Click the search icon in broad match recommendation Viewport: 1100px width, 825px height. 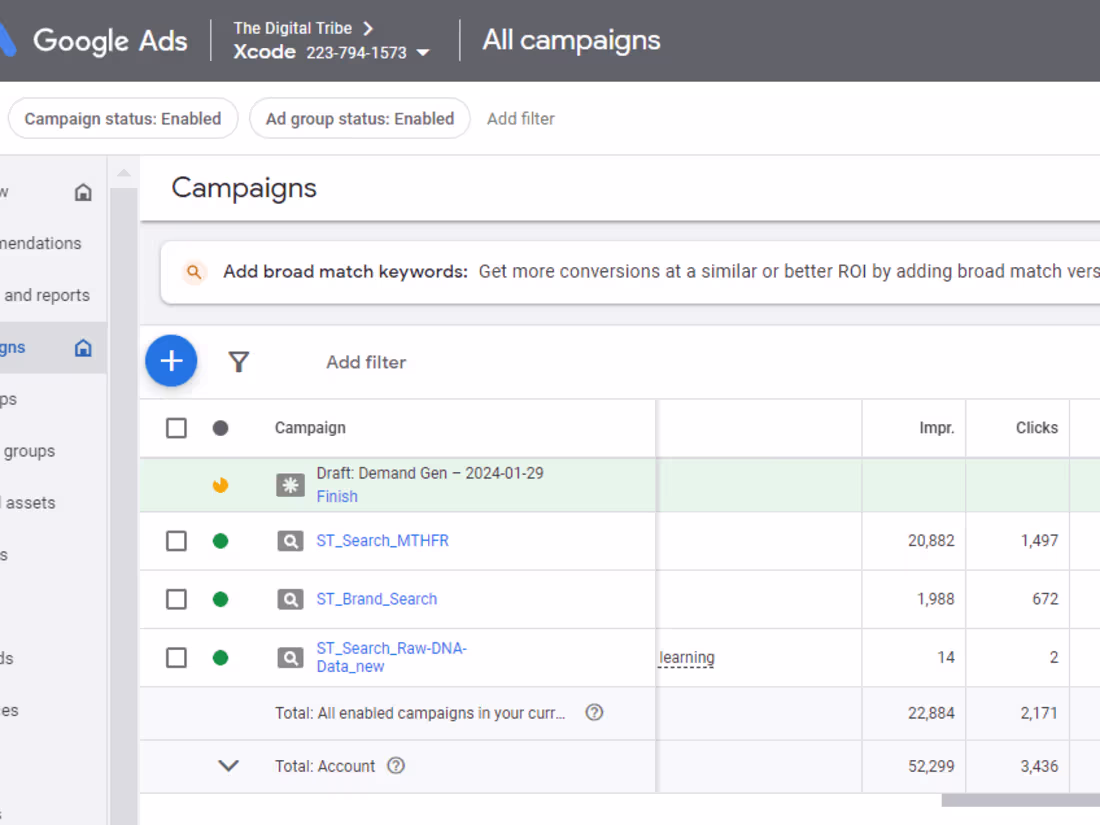click(x=194, y=272)
